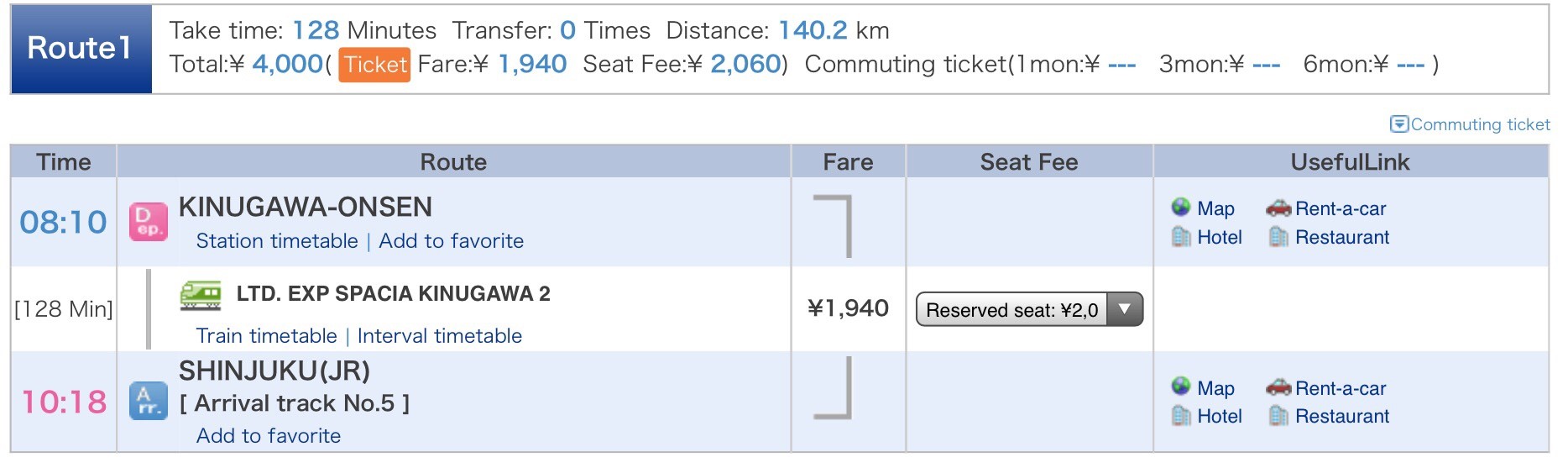The image size is (1568, 468).
Task: Click the pink Dep. departure icon
Action: tap(149, 222)
